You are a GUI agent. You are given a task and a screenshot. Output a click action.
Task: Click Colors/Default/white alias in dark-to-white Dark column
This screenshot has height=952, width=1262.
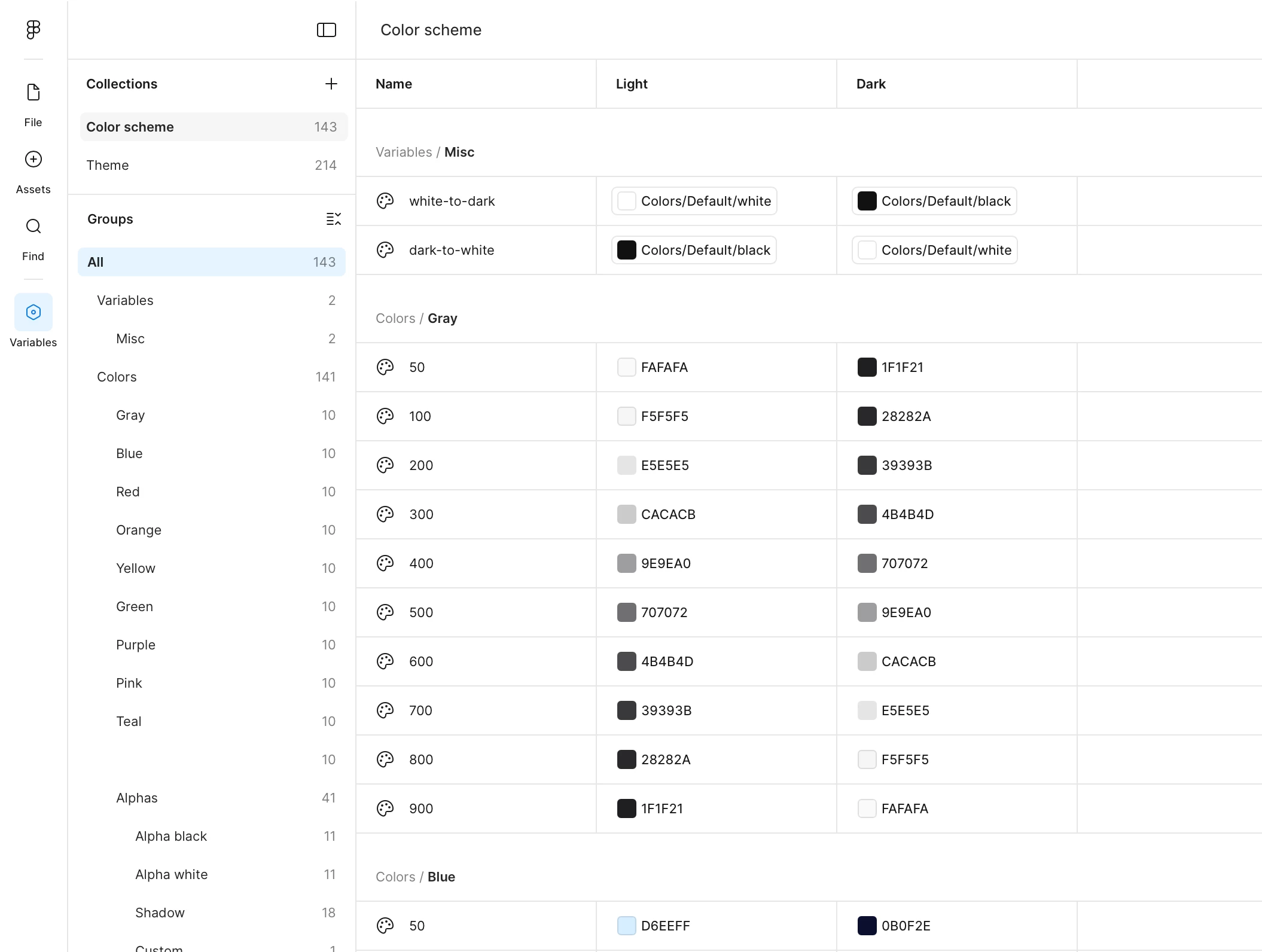click(x=934, y=250)
